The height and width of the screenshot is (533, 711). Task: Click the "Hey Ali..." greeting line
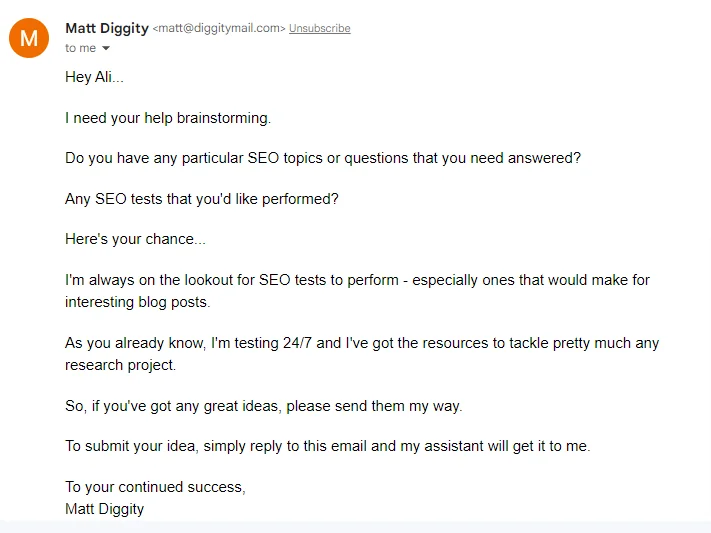point(94,78)
